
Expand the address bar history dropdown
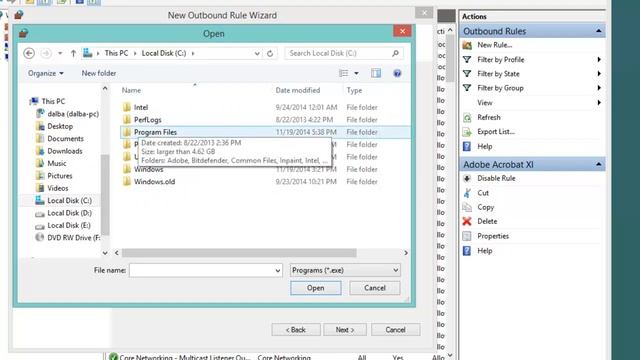pyautogui.click(x=257, y=53)
